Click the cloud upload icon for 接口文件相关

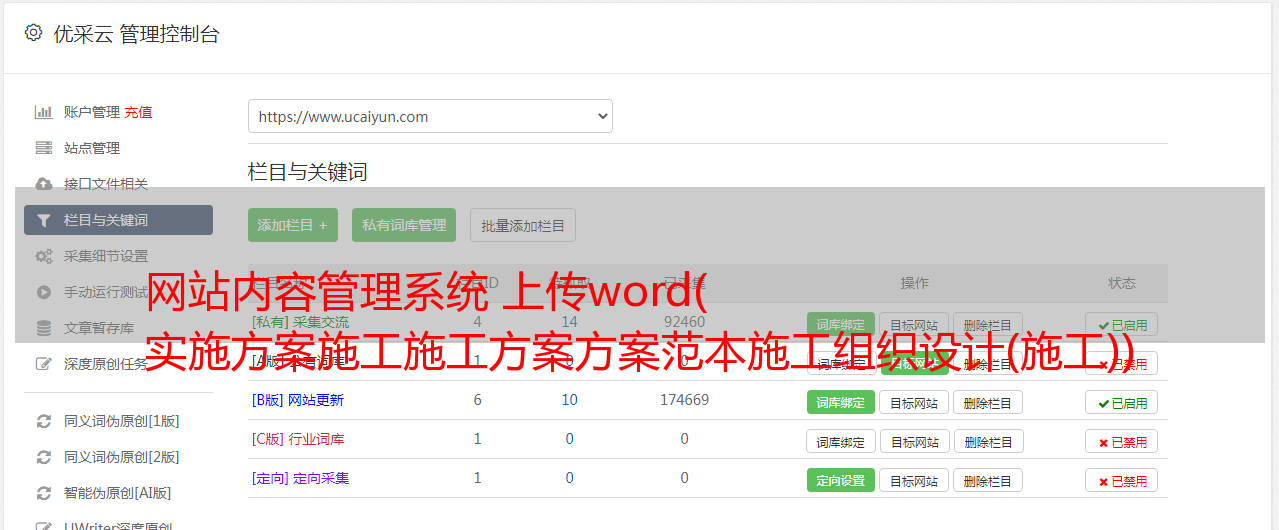(x=44, y=184)
